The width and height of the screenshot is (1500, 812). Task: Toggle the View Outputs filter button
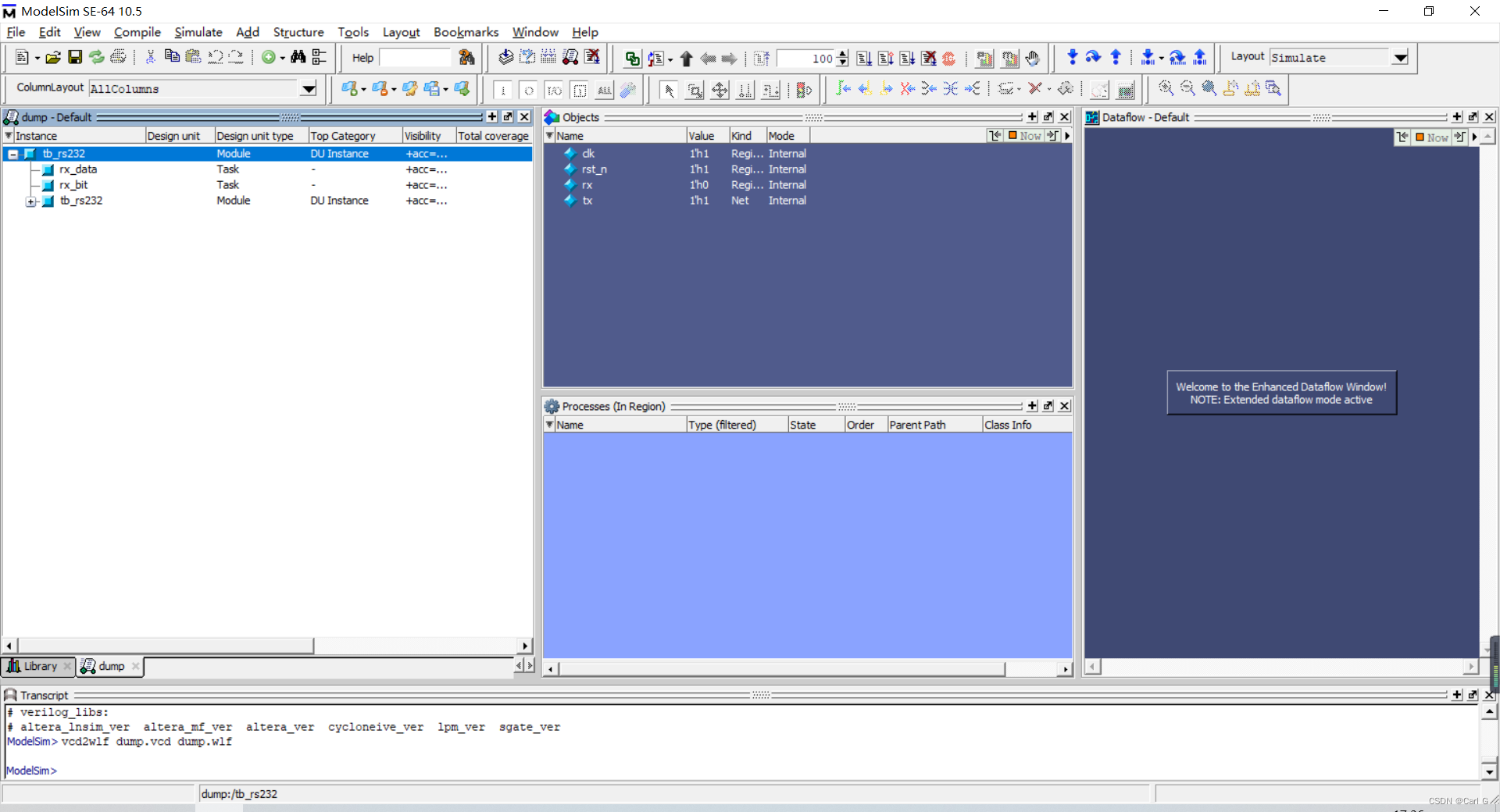529,91
